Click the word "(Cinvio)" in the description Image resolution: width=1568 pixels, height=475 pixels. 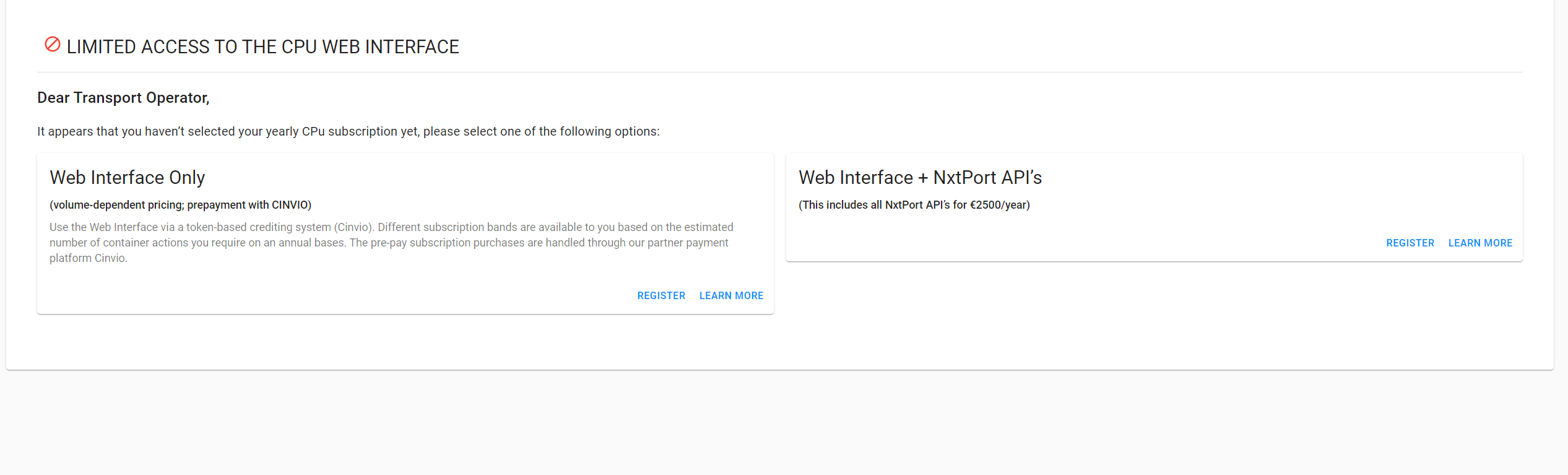pyautogui.click(x=354, y=227)
